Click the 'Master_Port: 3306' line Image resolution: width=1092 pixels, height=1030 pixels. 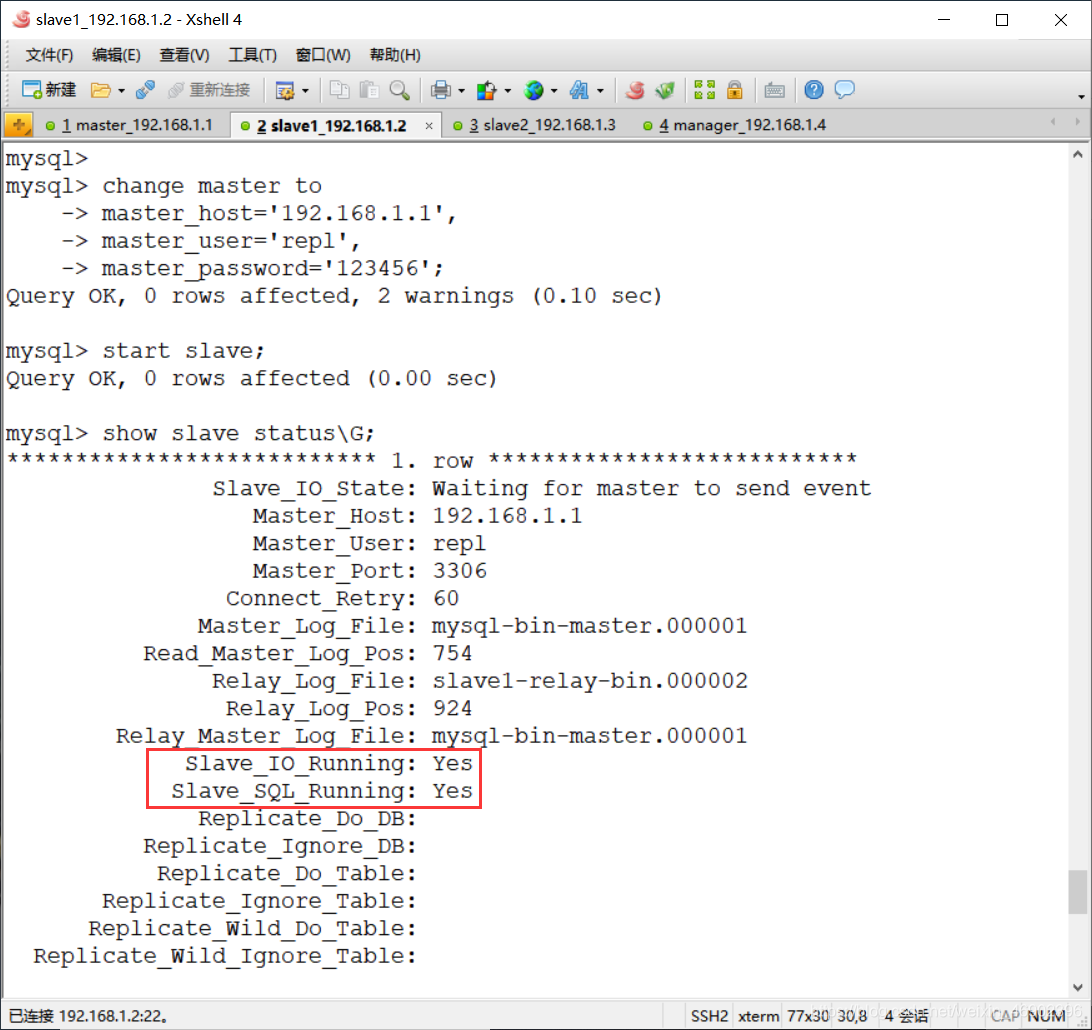pyautogui.click(x=369, y=571)
